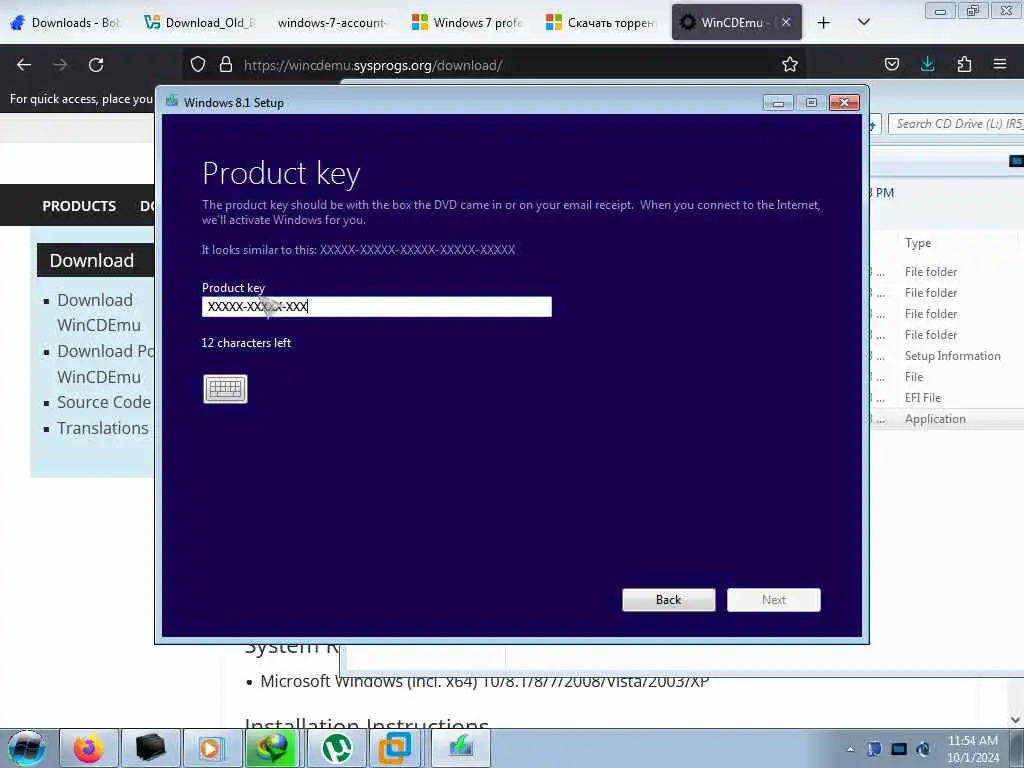Open the Translations link

coord(103,428)
